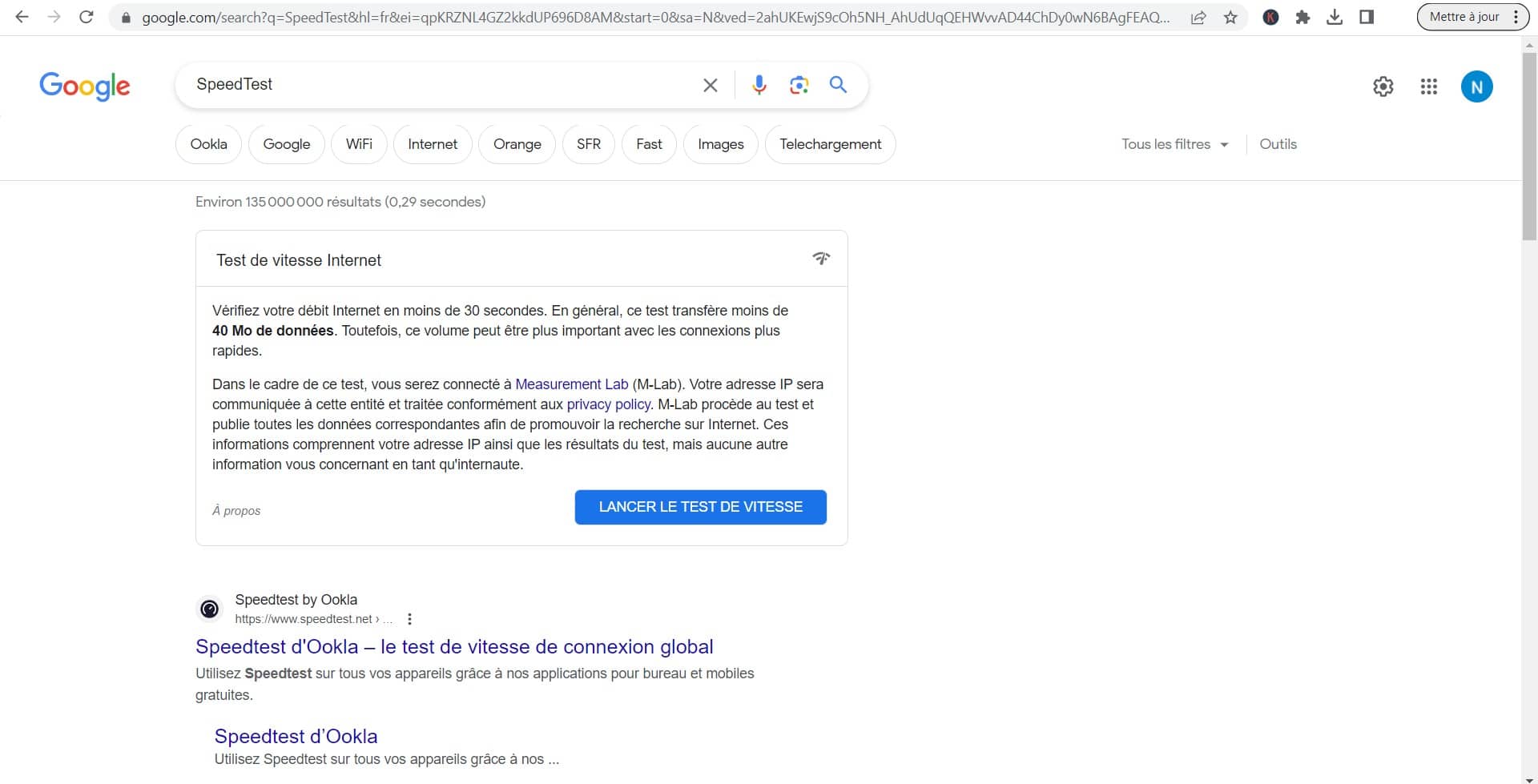This screenshot has height=784, width=1538.
Task: Click the page vertical scrollbar thumb
Action: (1528, 144)
